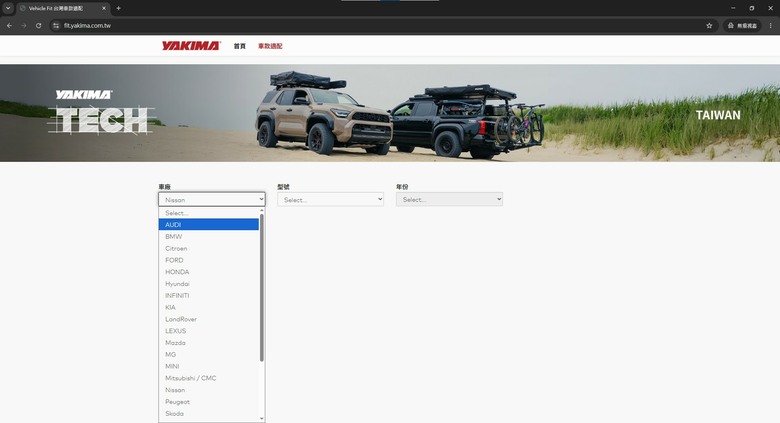Select the Vehicle Fit browser tab
The image size is (780, 423).
[x=63, y=8]
